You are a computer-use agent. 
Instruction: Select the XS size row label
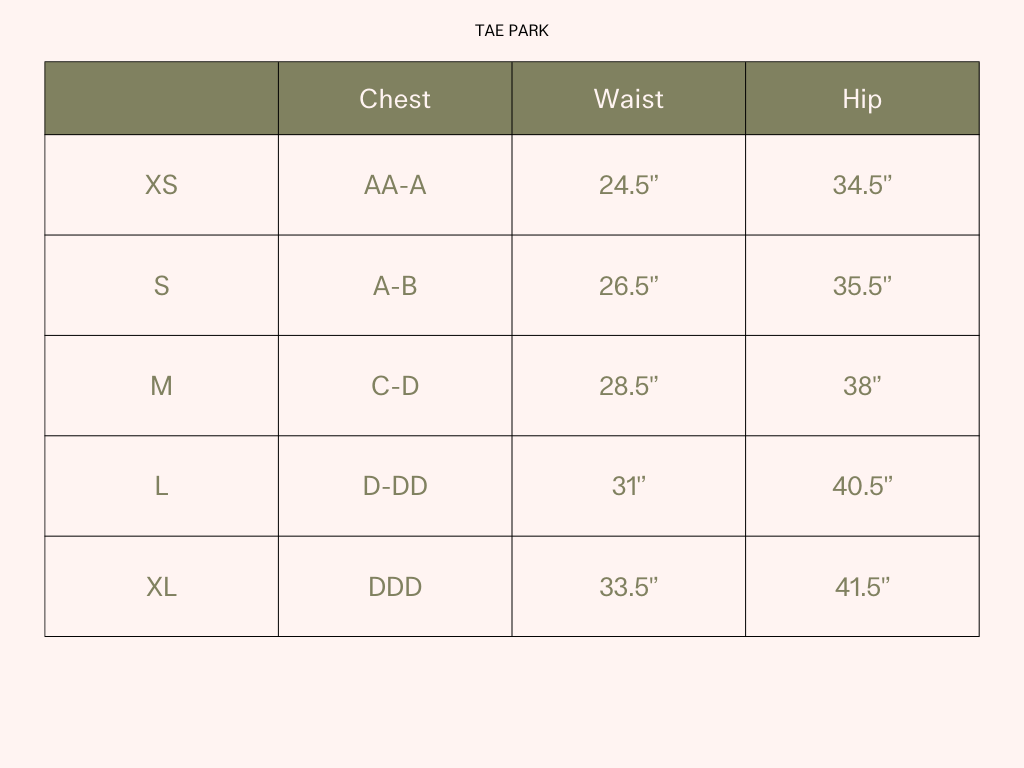(x=161, y=185)
